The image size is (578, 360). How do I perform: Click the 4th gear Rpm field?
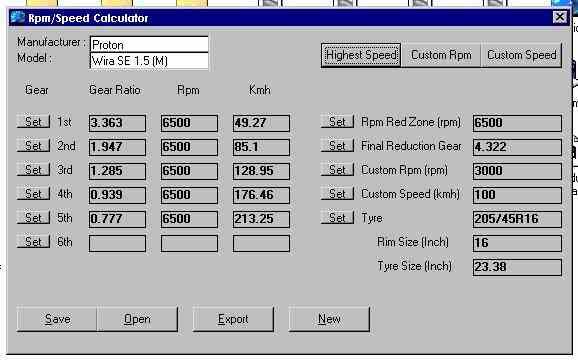point(189,195)
